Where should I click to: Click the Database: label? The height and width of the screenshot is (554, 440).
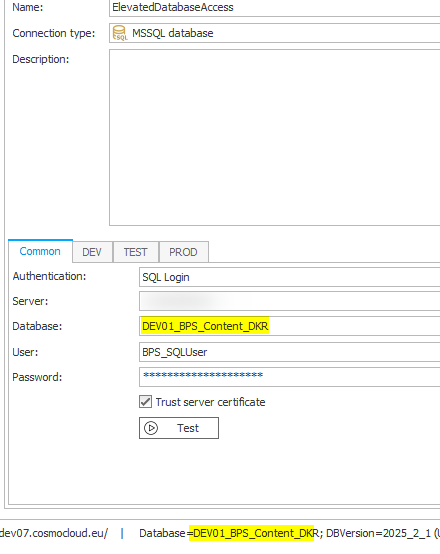pyautogui.click(x=37, y=326)
